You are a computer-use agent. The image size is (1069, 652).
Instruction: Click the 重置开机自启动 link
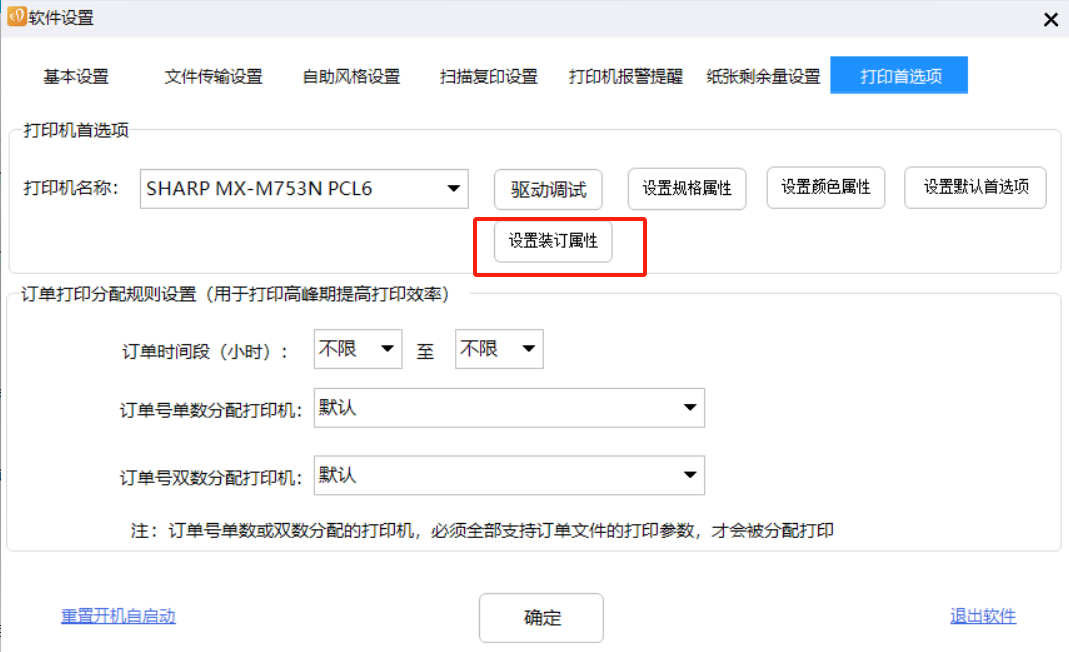pos(118,616)
